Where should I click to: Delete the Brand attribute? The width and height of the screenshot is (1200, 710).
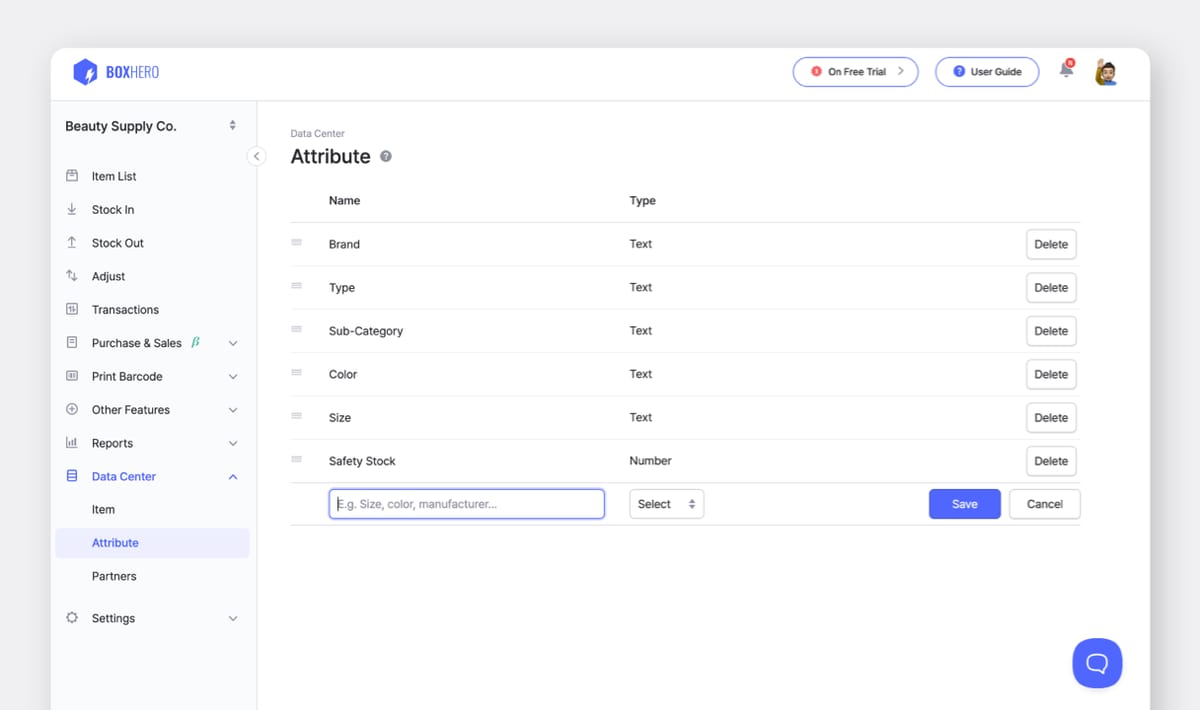[x=1051, y=243]
